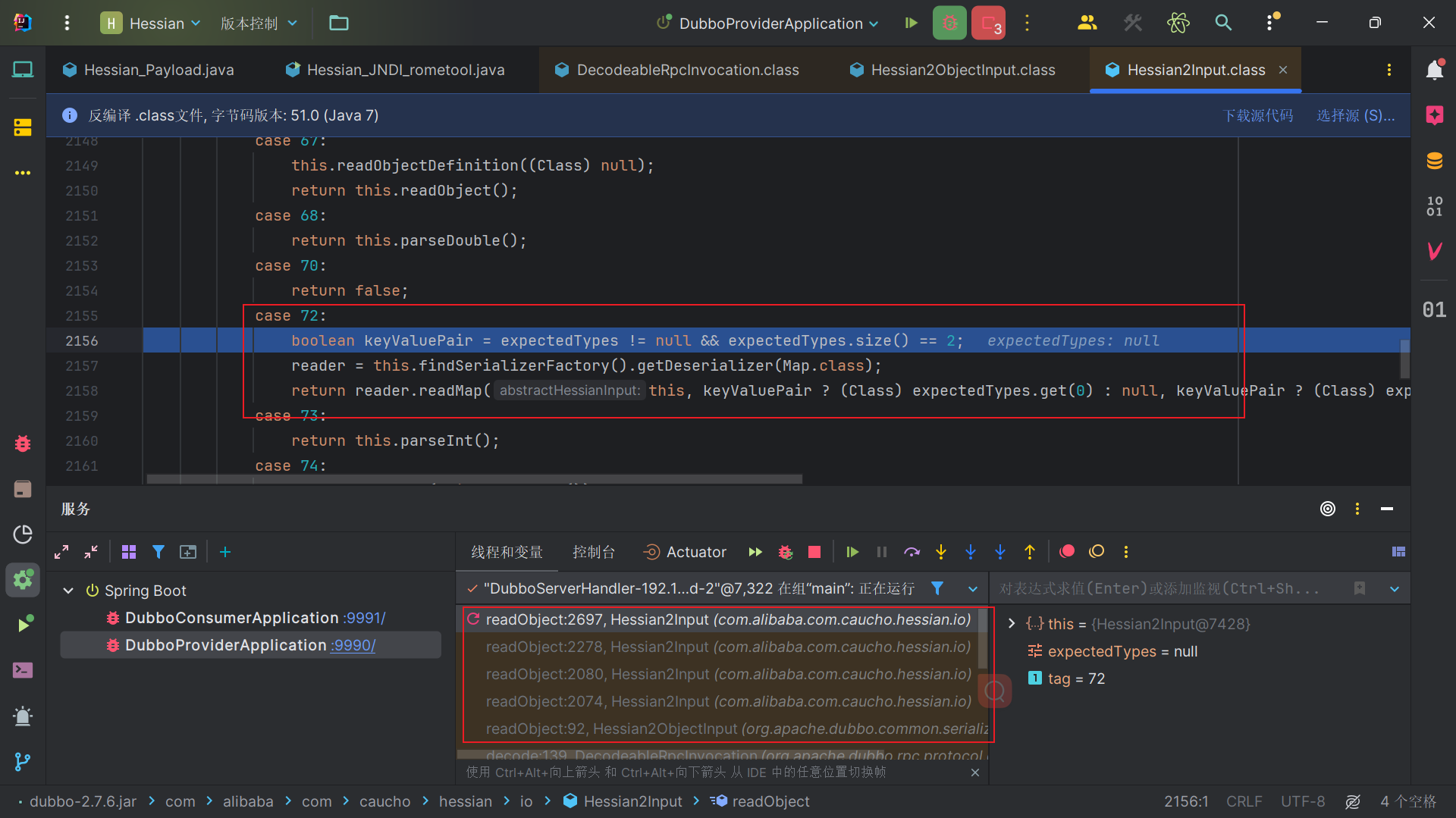This screenshot has height=818, width=1456.
Task: Select the readObject:92 Hessian2ObjectInput frame
Action: tap(722, 729)
